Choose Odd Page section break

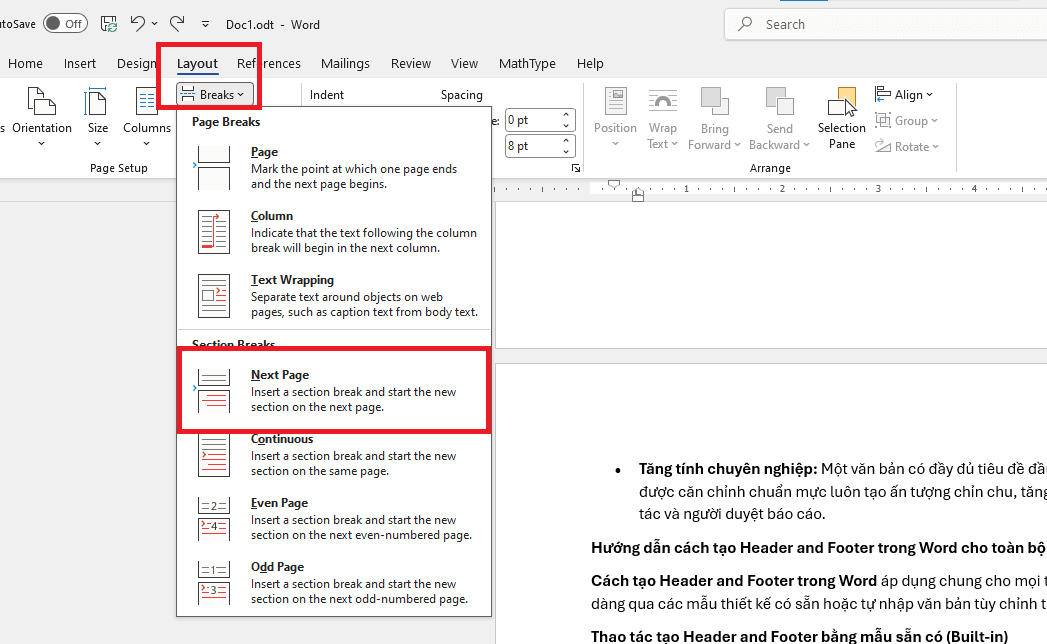click(334, 583)
